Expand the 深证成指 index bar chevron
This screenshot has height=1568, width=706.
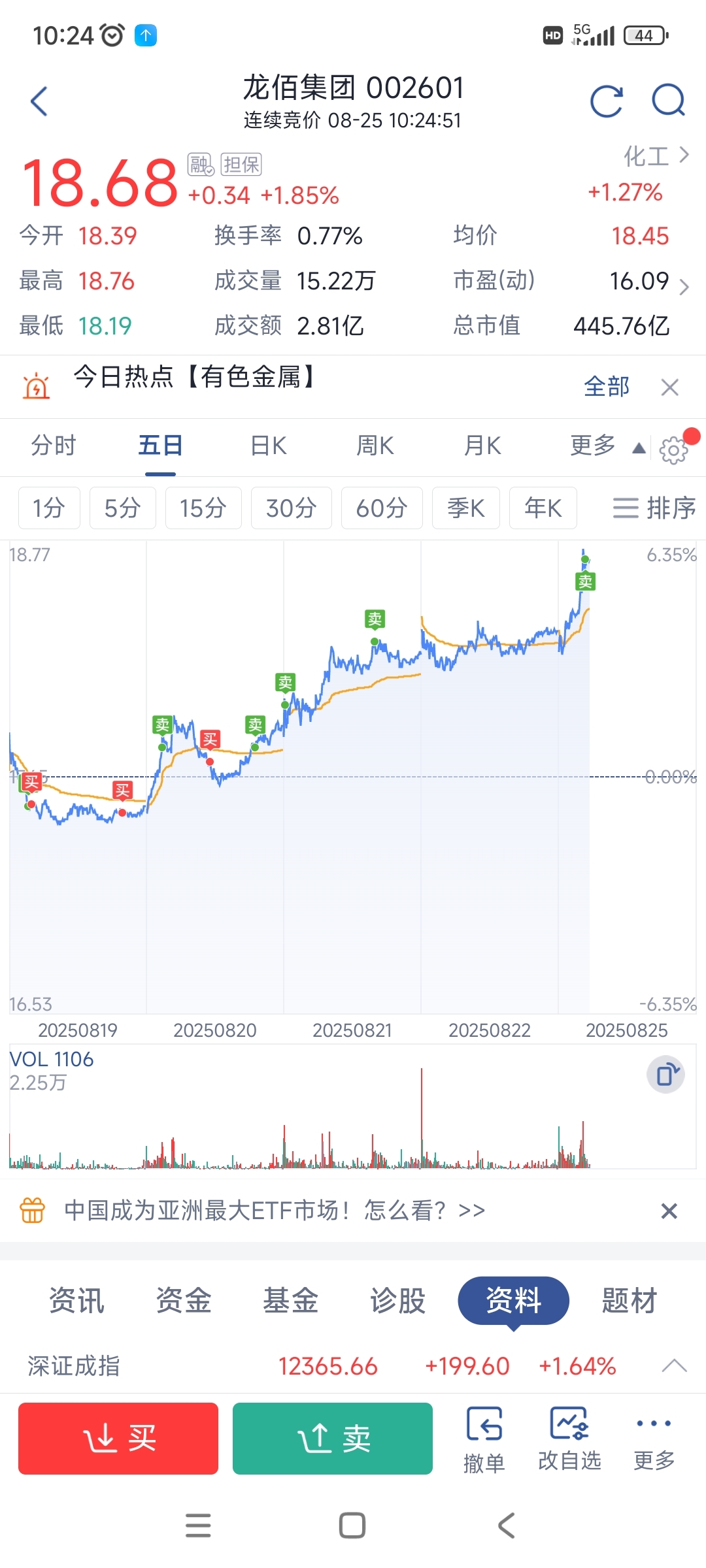click(674, 1365)
